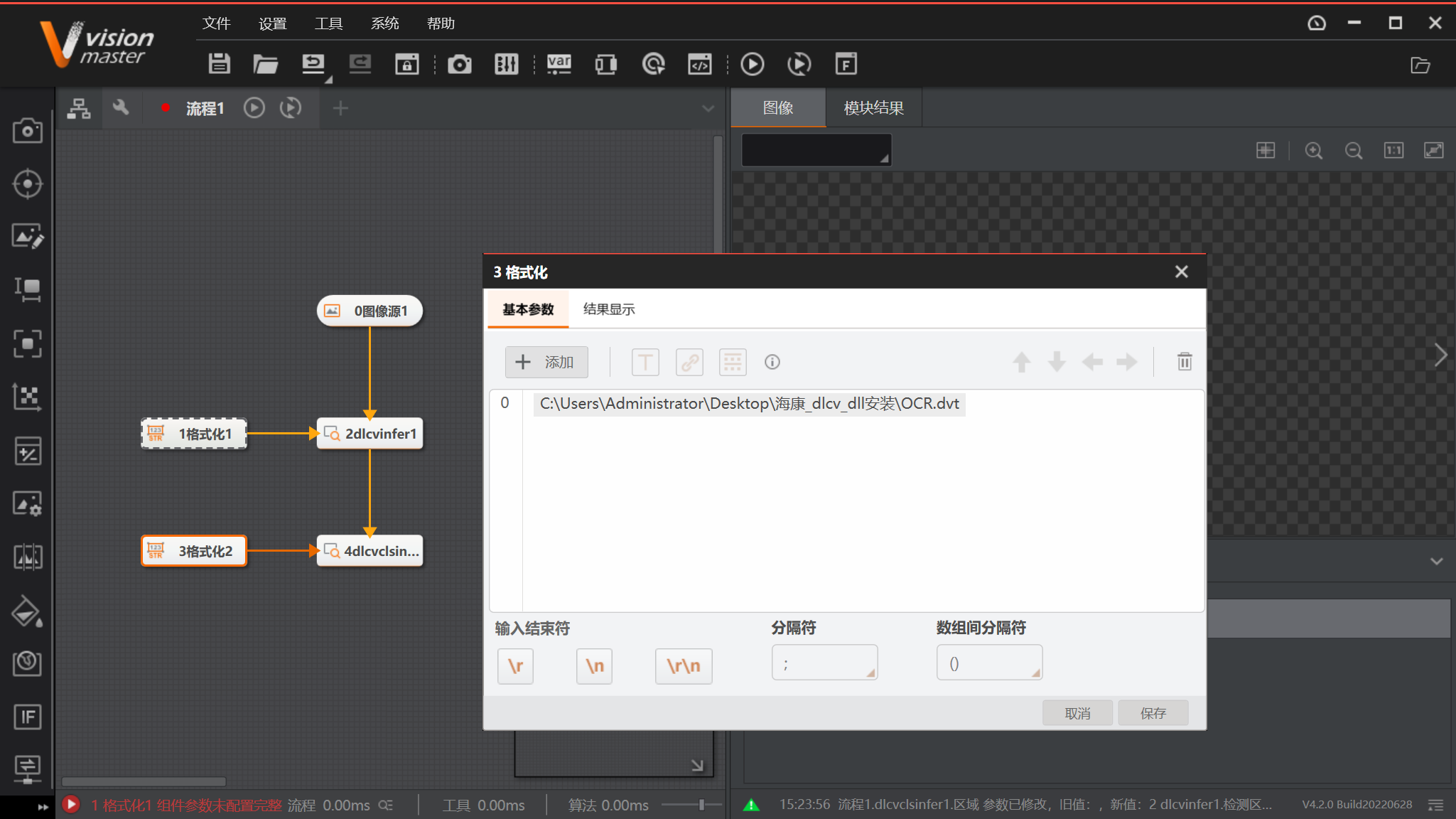Image resolution: width=1456 pixels, height=819 pixels.
Task: Select the \r\n end character option
Action: tap(683, 666)
